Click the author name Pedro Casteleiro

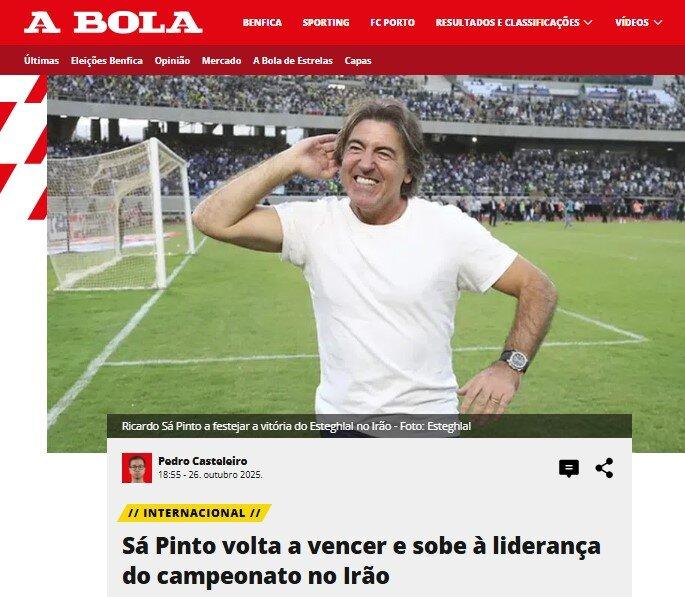pos(203,461)
